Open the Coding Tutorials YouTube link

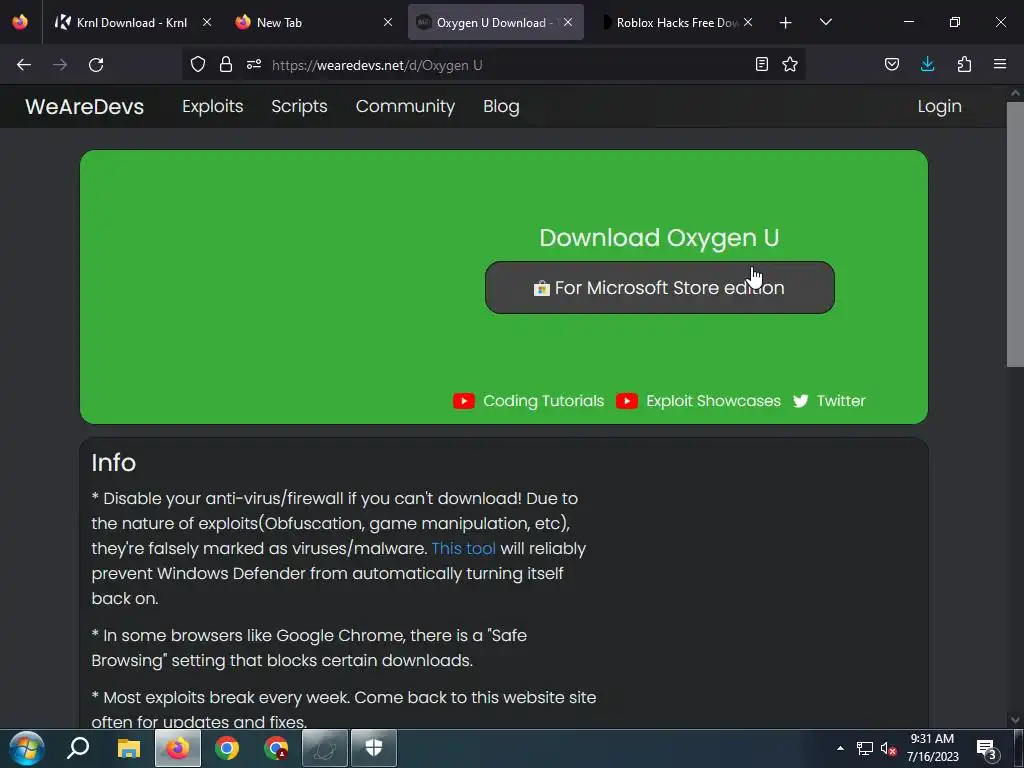(543, 401)
